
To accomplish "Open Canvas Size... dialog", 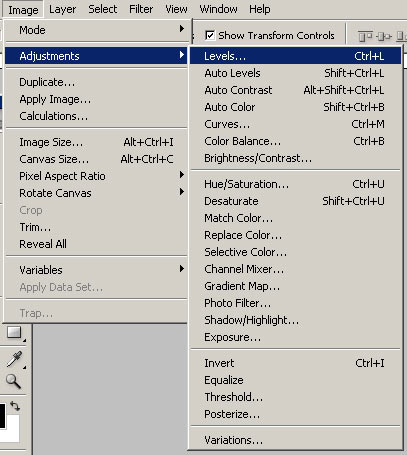I will (96, 159).
